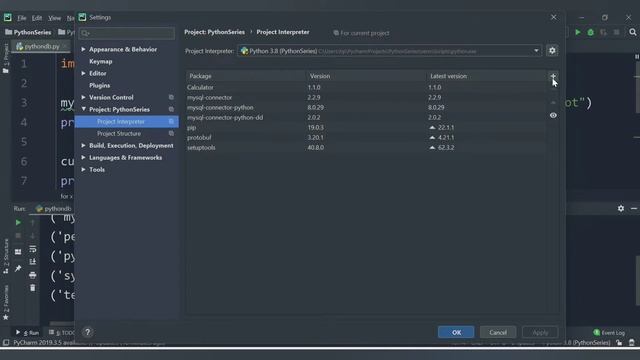Select Keymap settings
640x360 pixels.
click(x=100, y=61)
